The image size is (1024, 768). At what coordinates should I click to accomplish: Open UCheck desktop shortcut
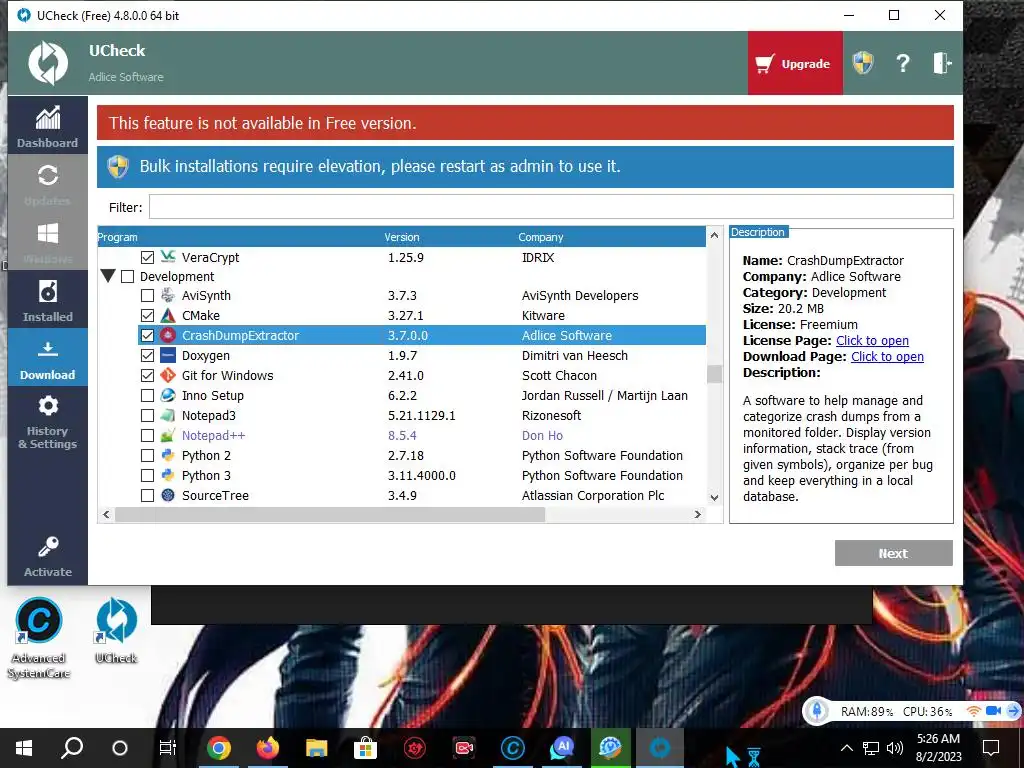[x=116, y=630]
